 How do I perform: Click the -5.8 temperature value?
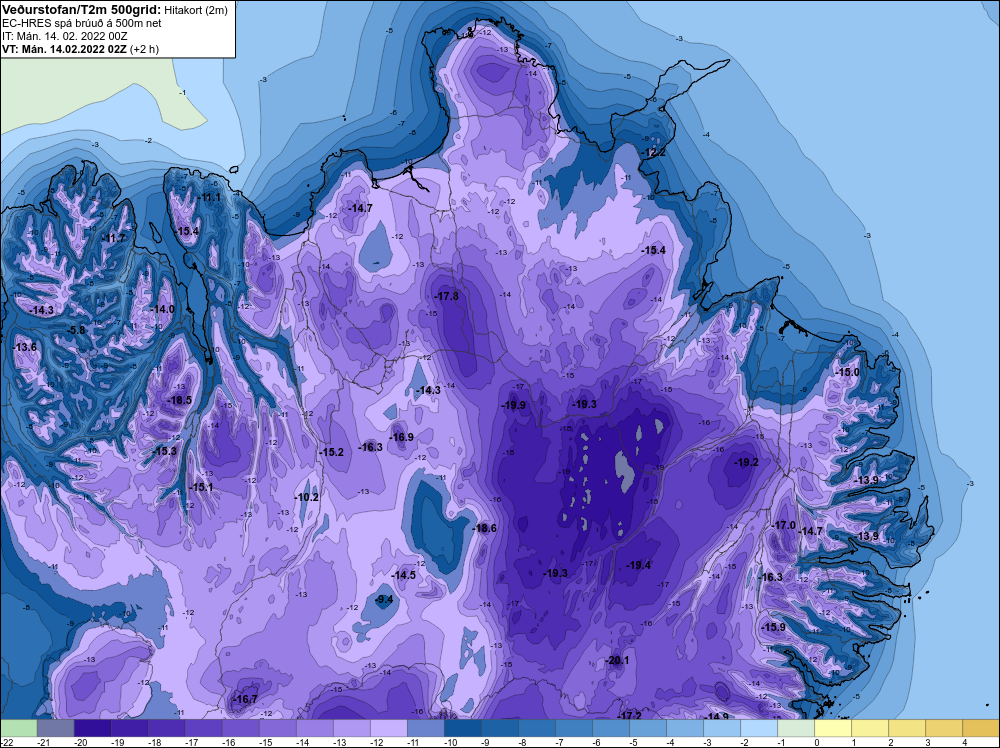[76, 330]
